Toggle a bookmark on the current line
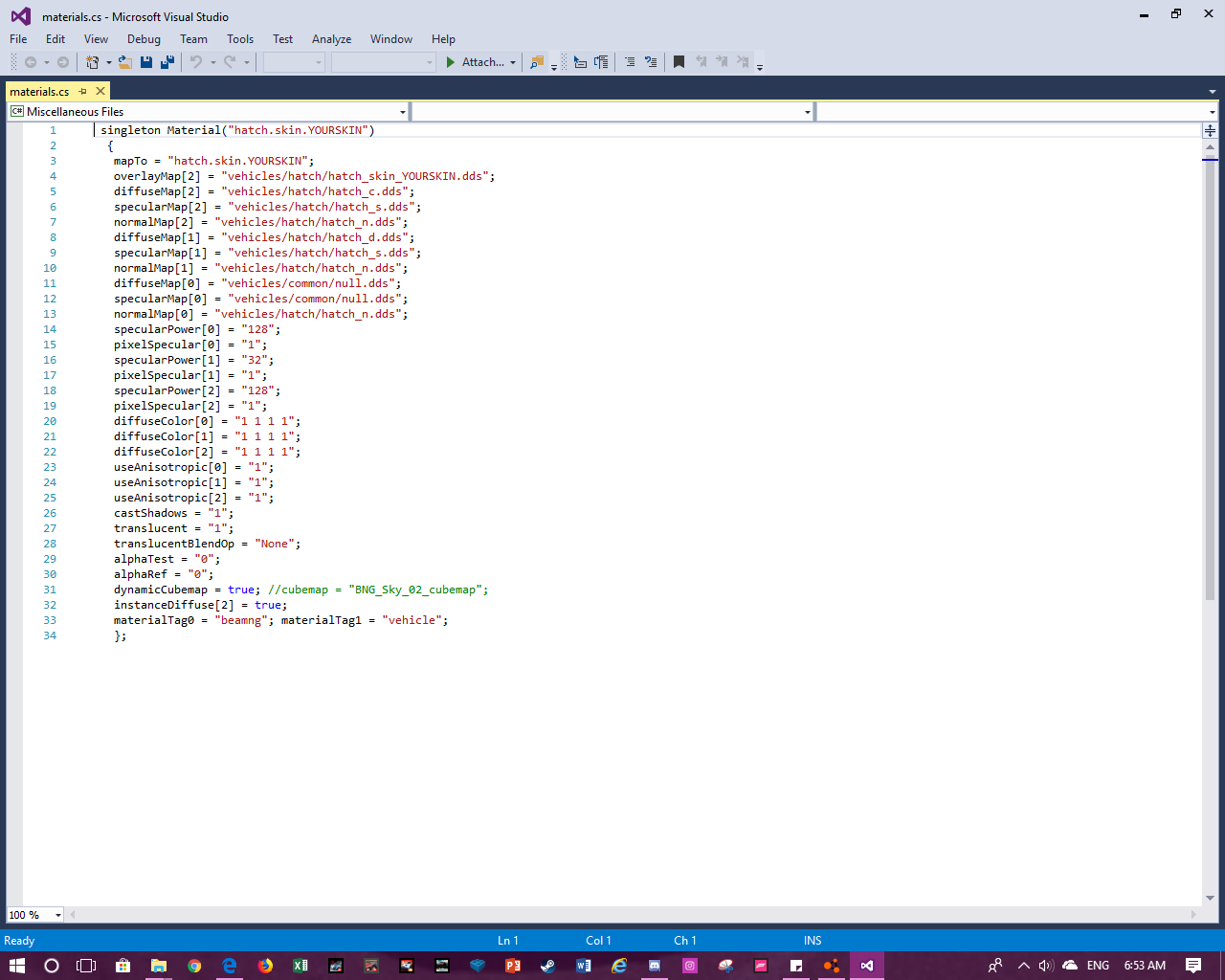Screen dimensions: 1225x980 (x=679, y=62)
